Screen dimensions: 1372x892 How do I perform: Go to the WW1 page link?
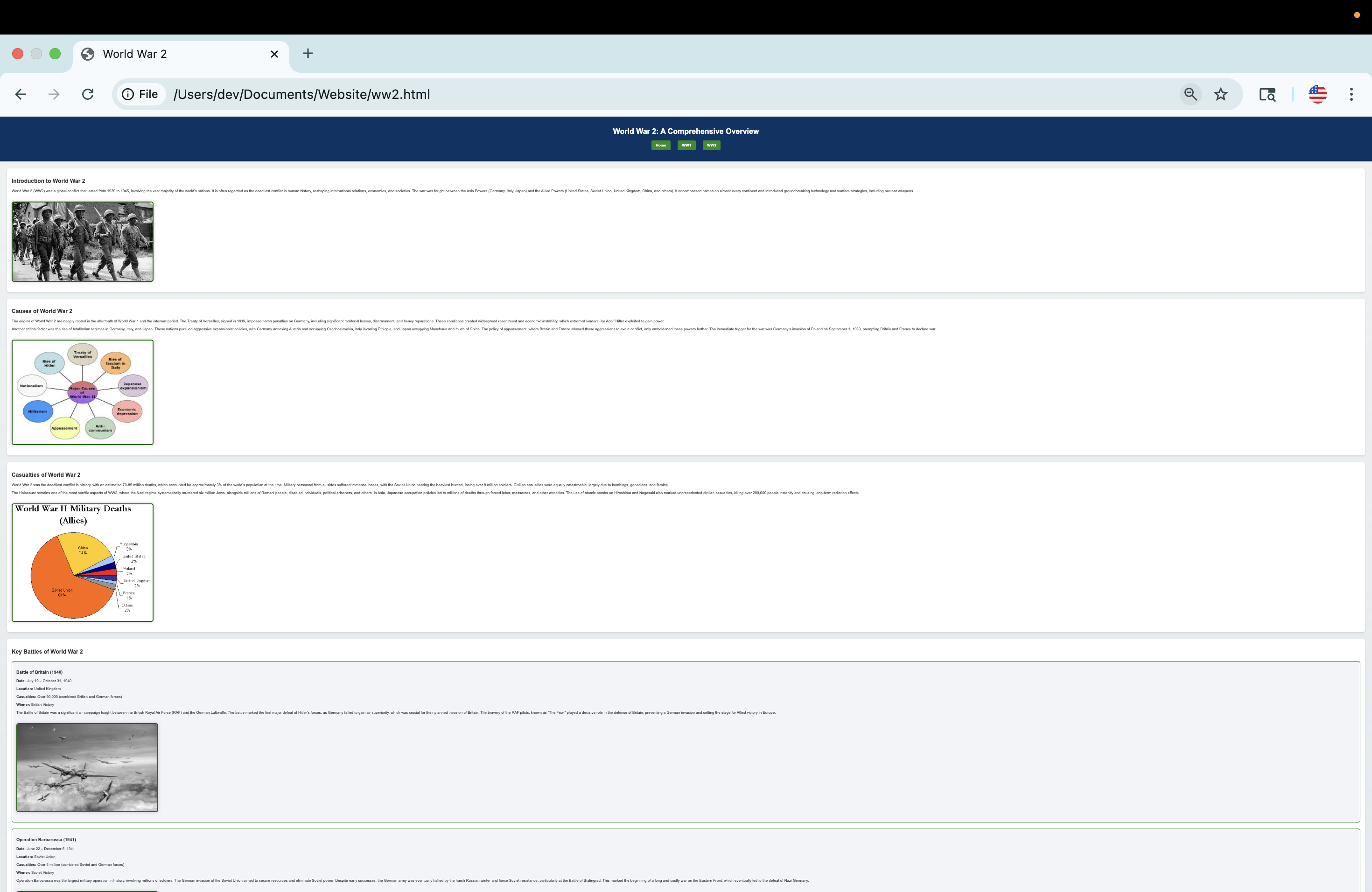(686, 145)
